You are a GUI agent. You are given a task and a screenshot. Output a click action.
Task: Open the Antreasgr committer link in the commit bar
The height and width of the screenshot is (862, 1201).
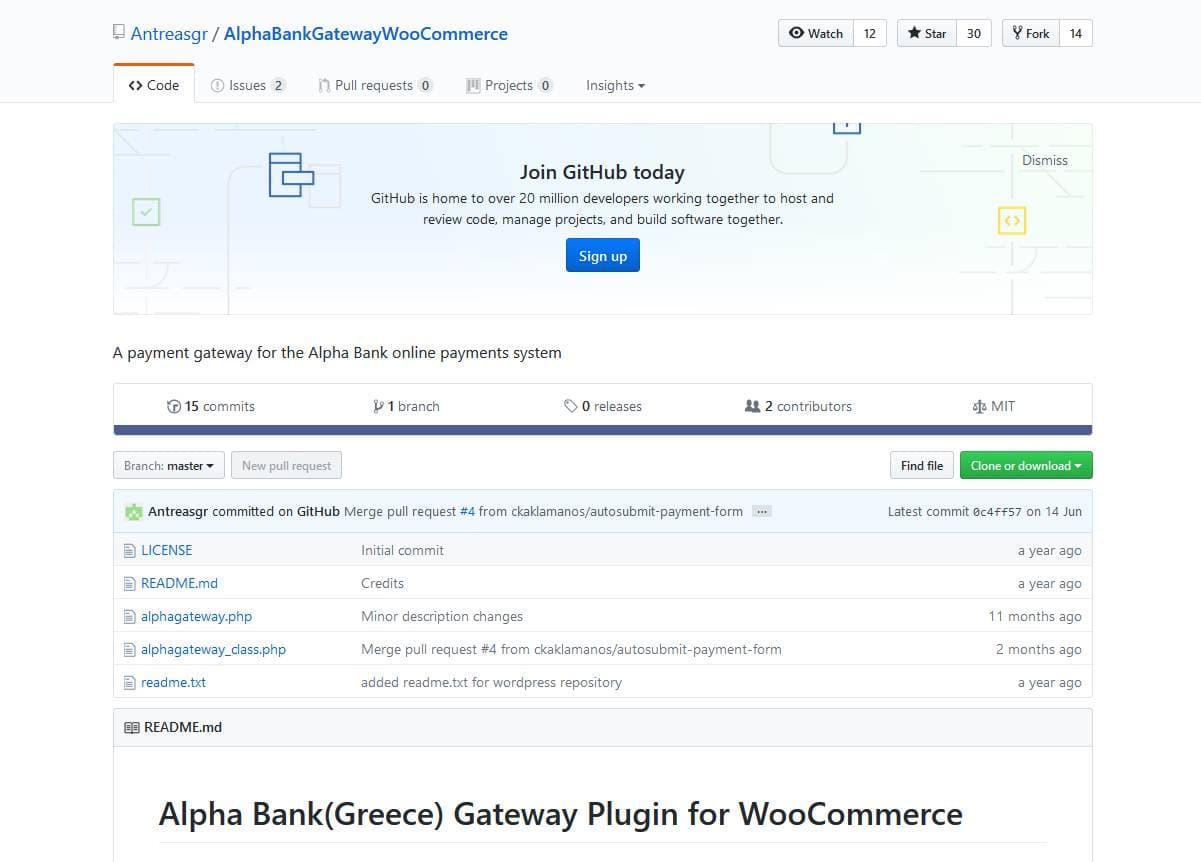pos(178,511)
